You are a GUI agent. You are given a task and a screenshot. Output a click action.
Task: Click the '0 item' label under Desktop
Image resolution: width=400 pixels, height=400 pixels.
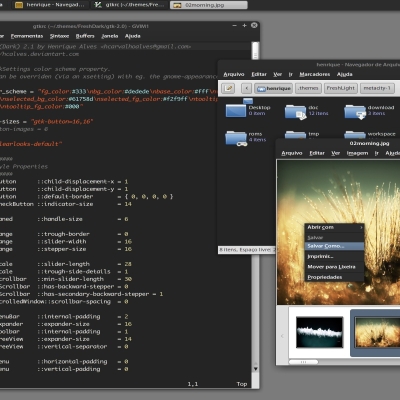pyautogui.click(x=257, y=113)
